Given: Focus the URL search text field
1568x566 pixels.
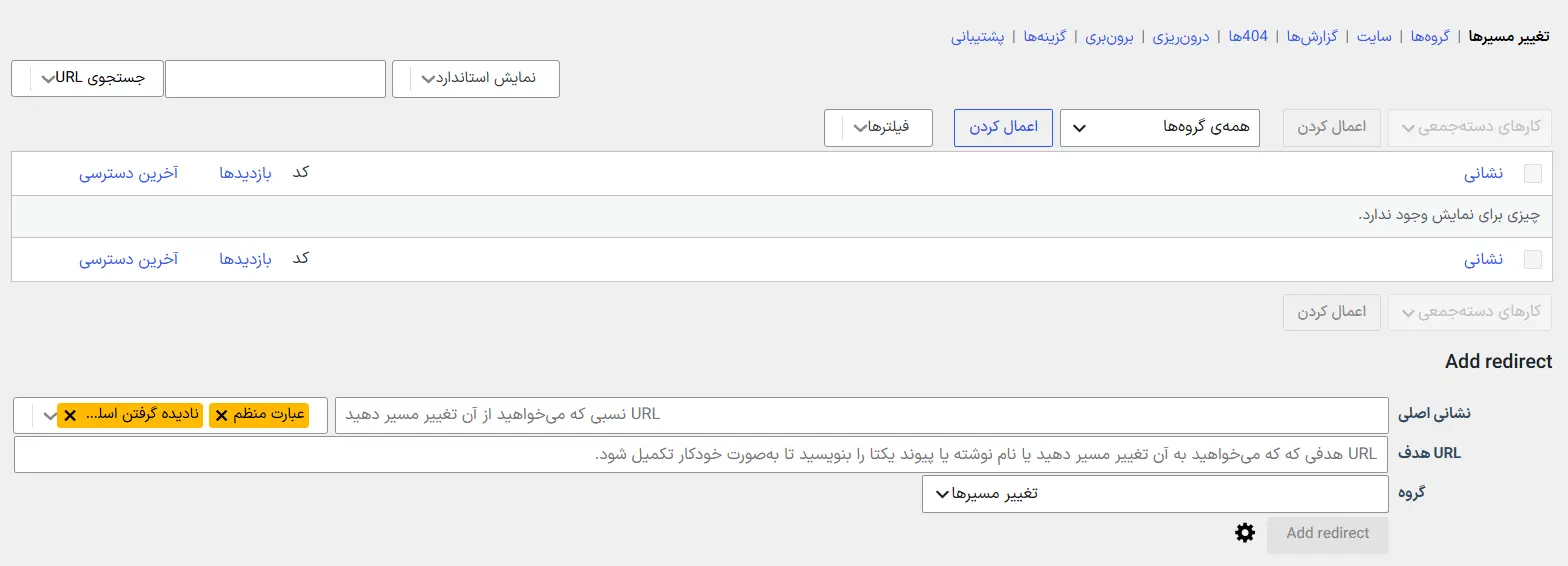Looking at the screenshot, I should (x=275, y=79).
